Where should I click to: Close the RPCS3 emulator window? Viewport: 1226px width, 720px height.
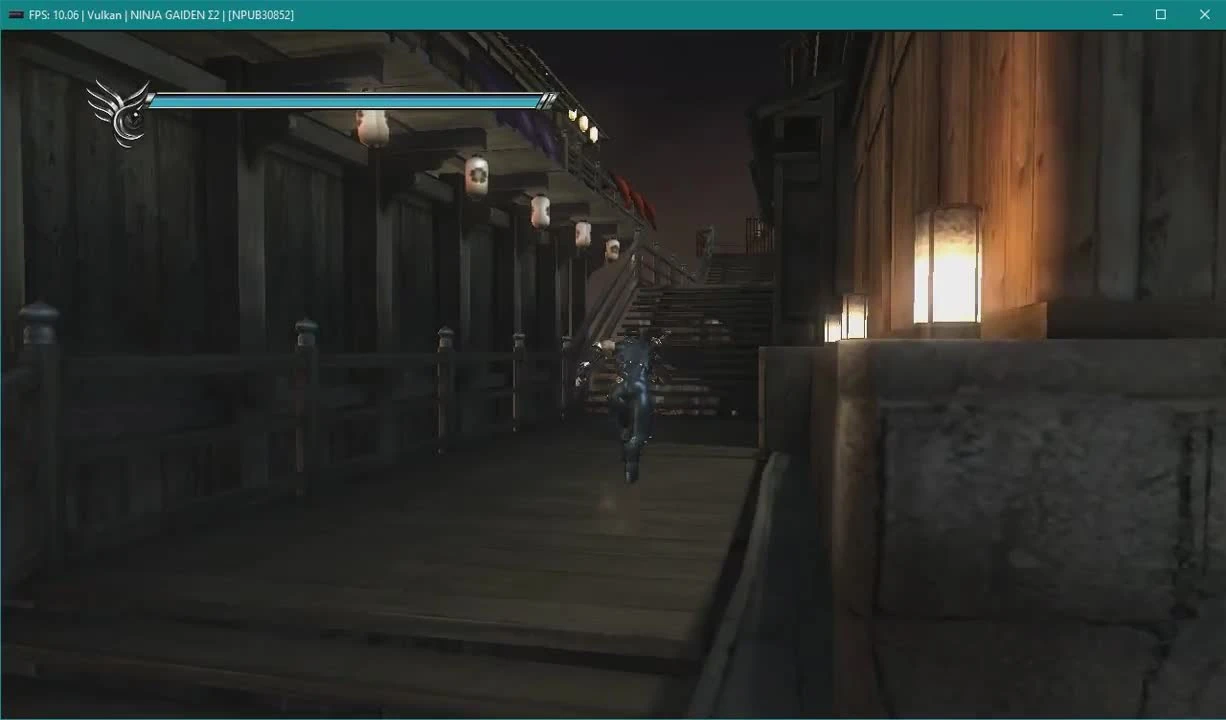(x=1204, y=14)
